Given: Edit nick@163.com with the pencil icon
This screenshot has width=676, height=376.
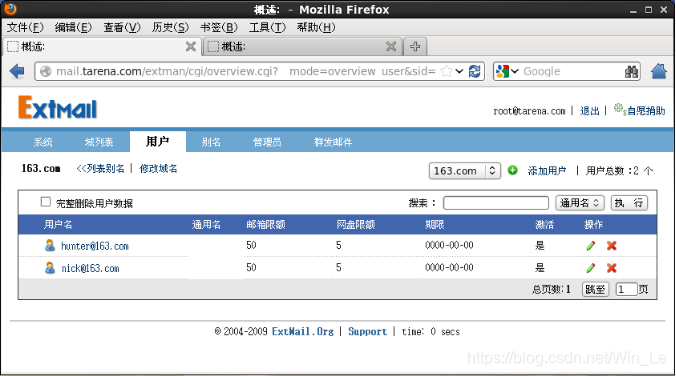Looking at the screenshot, I should pos(591,268).
